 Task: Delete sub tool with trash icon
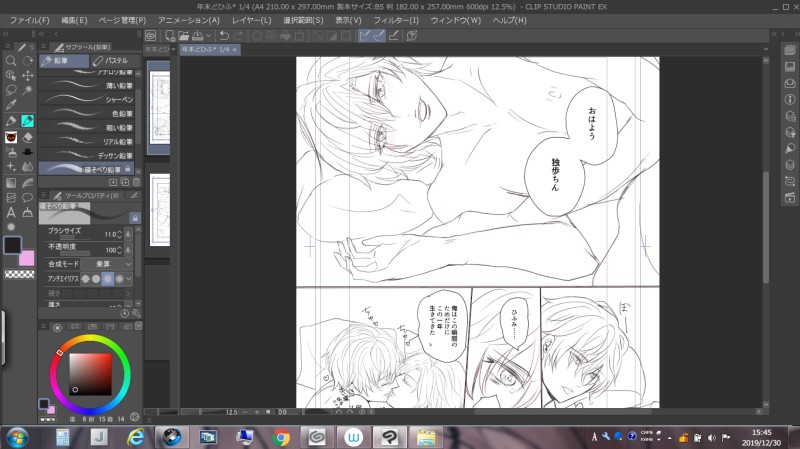136,182
